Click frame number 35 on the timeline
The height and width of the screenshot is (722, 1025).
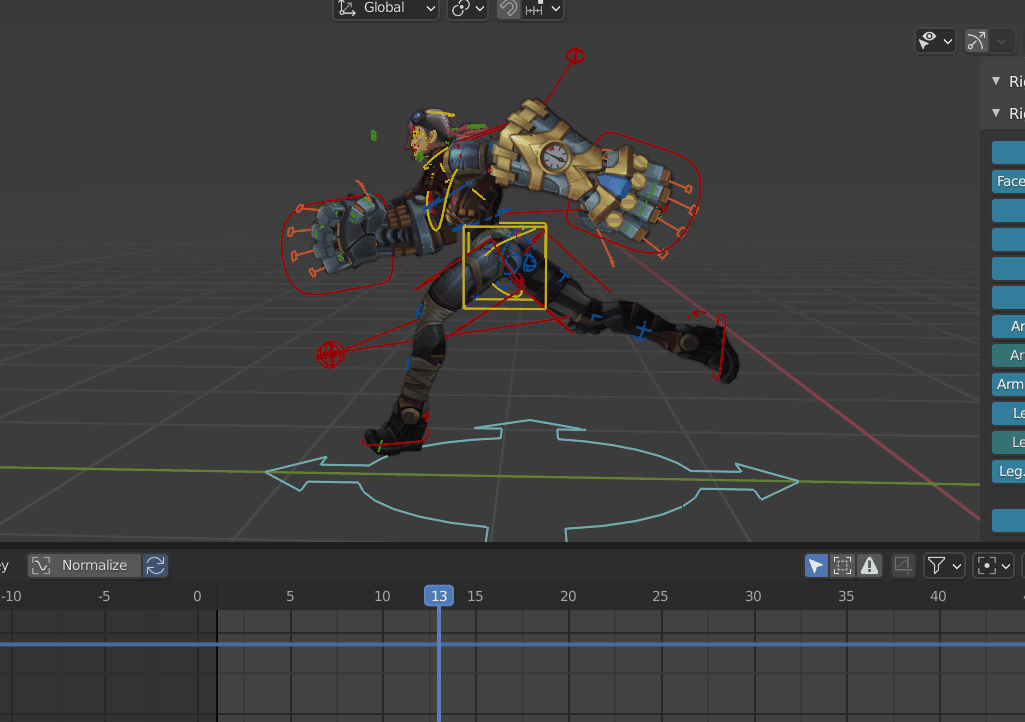(846, 596)
